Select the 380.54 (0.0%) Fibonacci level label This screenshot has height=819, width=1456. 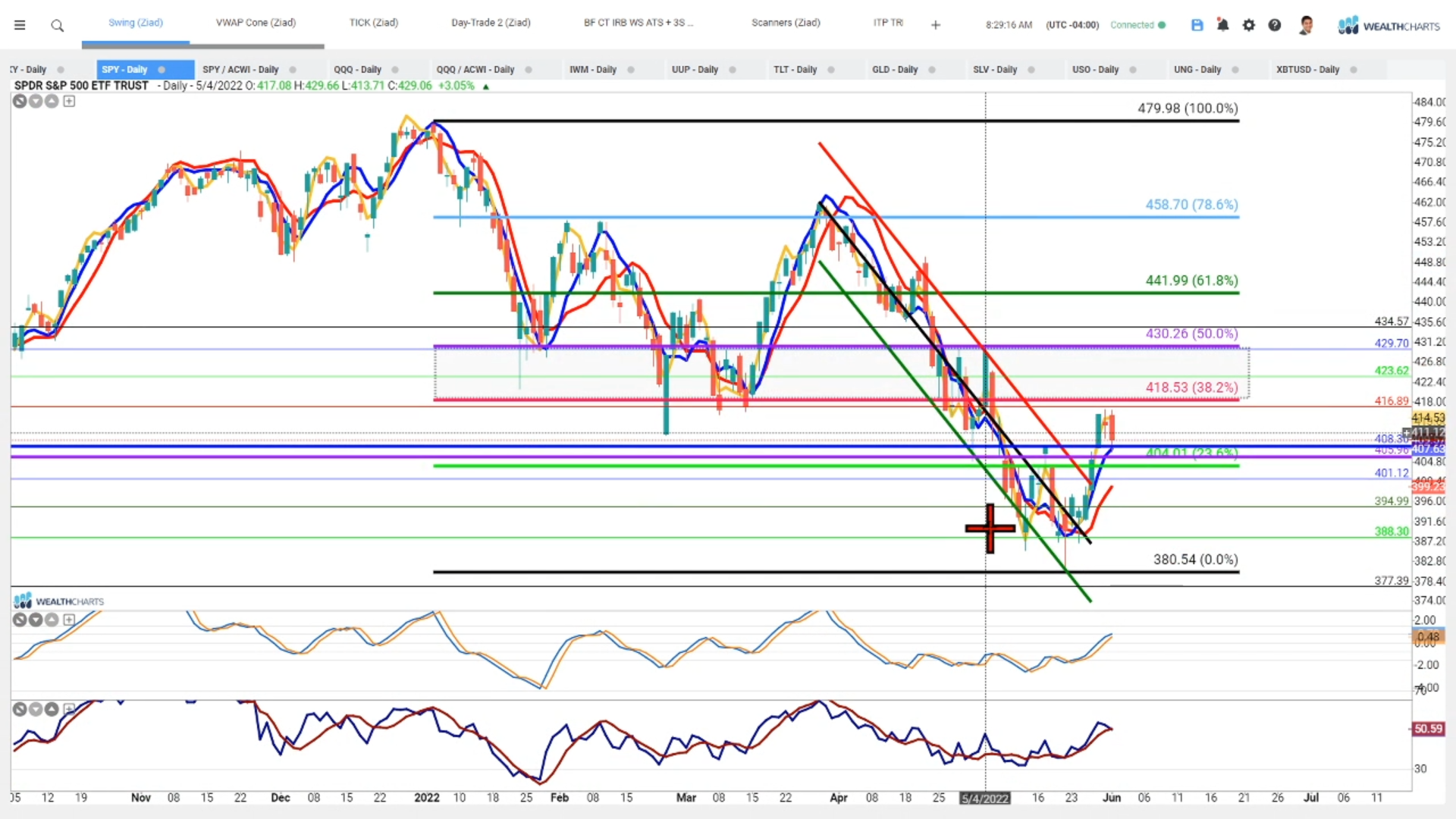pos(1196,560)
